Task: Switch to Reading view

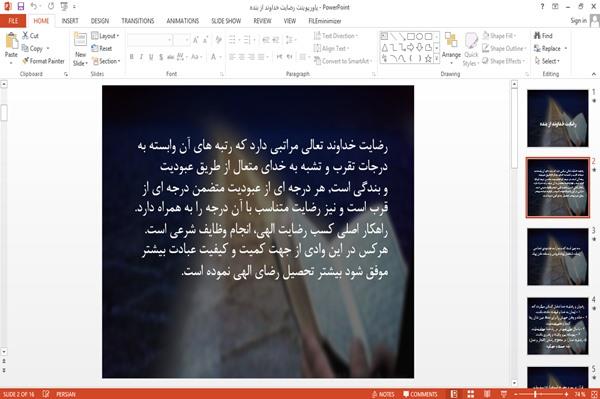Action: pyautogui.click(x=487, y=394)
